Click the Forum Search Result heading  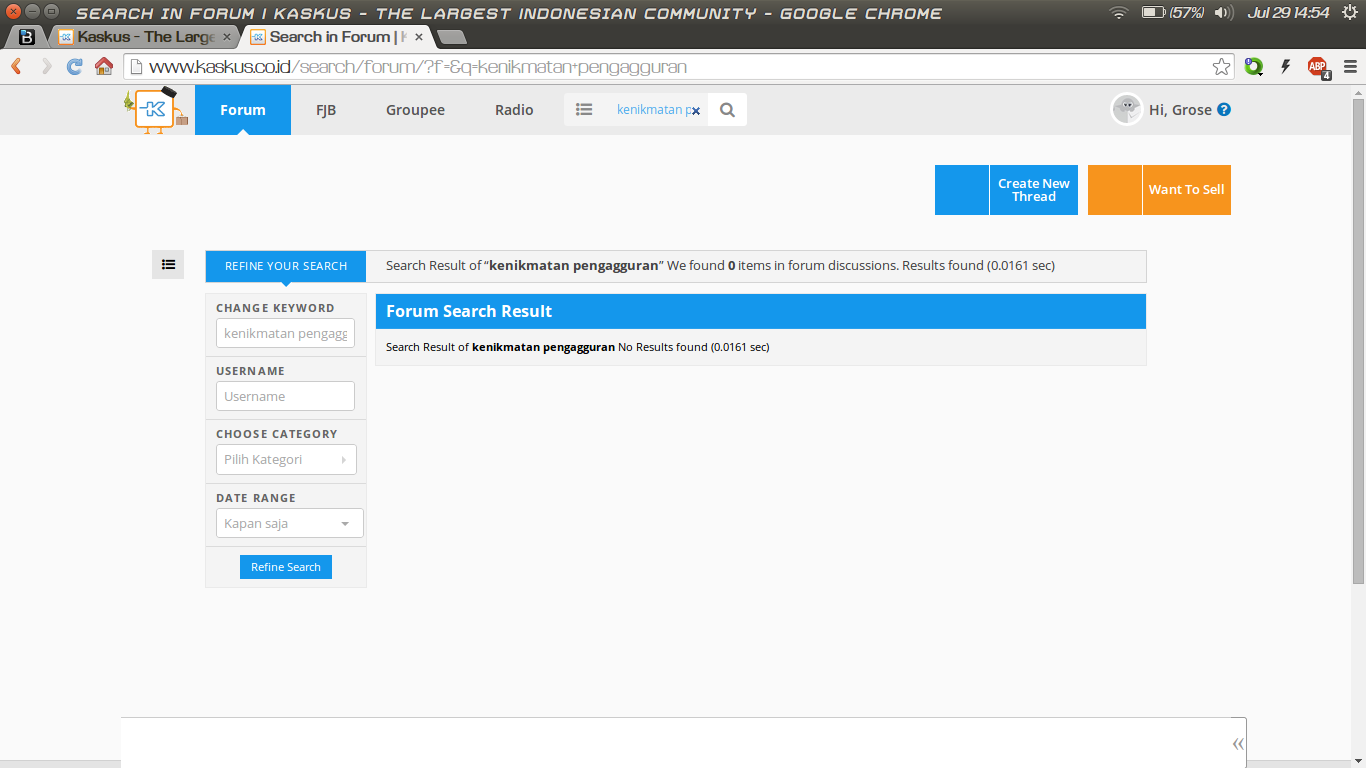[x=469, y=311]
